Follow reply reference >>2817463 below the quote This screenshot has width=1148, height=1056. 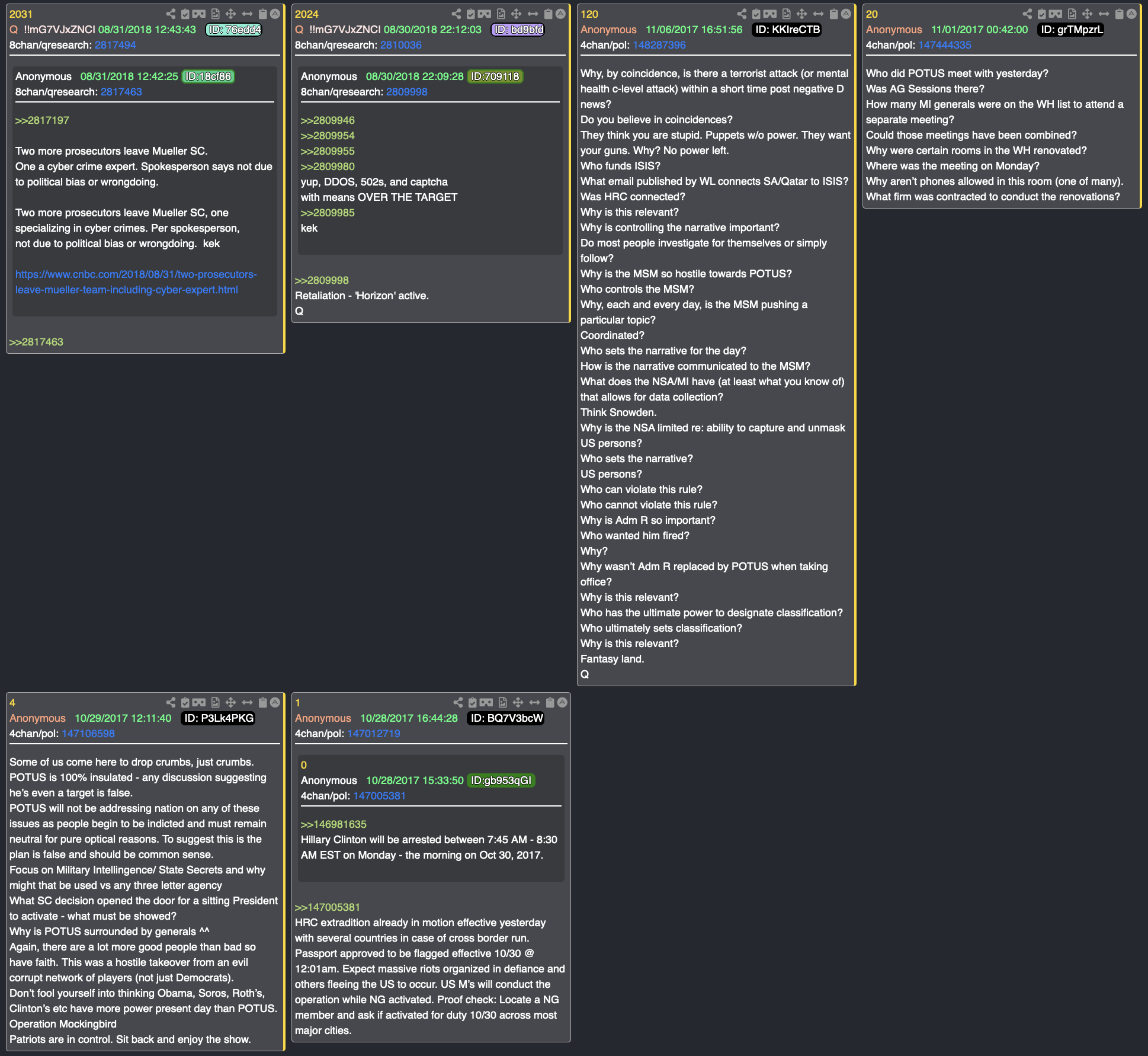click(x=36, y=342)
